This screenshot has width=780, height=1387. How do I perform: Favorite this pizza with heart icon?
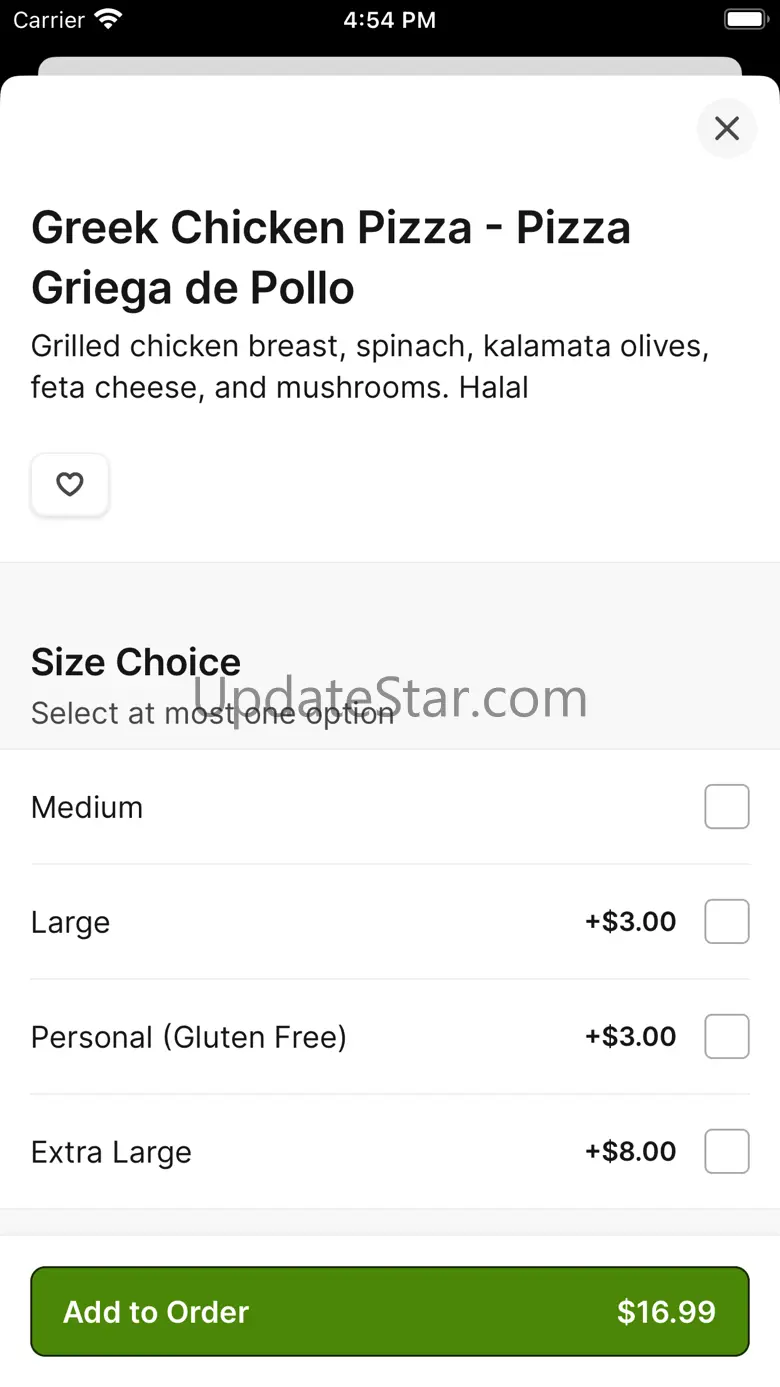(70, 485)
